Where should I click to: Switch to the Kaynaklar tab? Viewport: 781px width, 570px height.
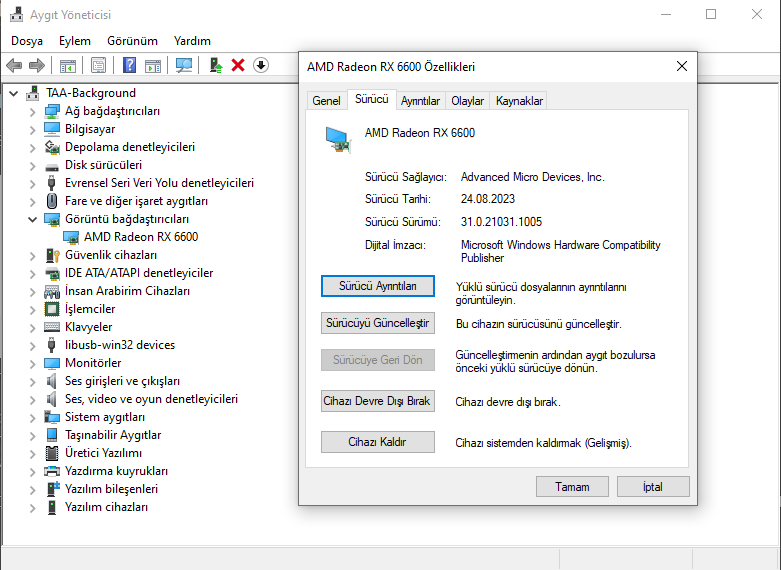[x=519, y=101]
